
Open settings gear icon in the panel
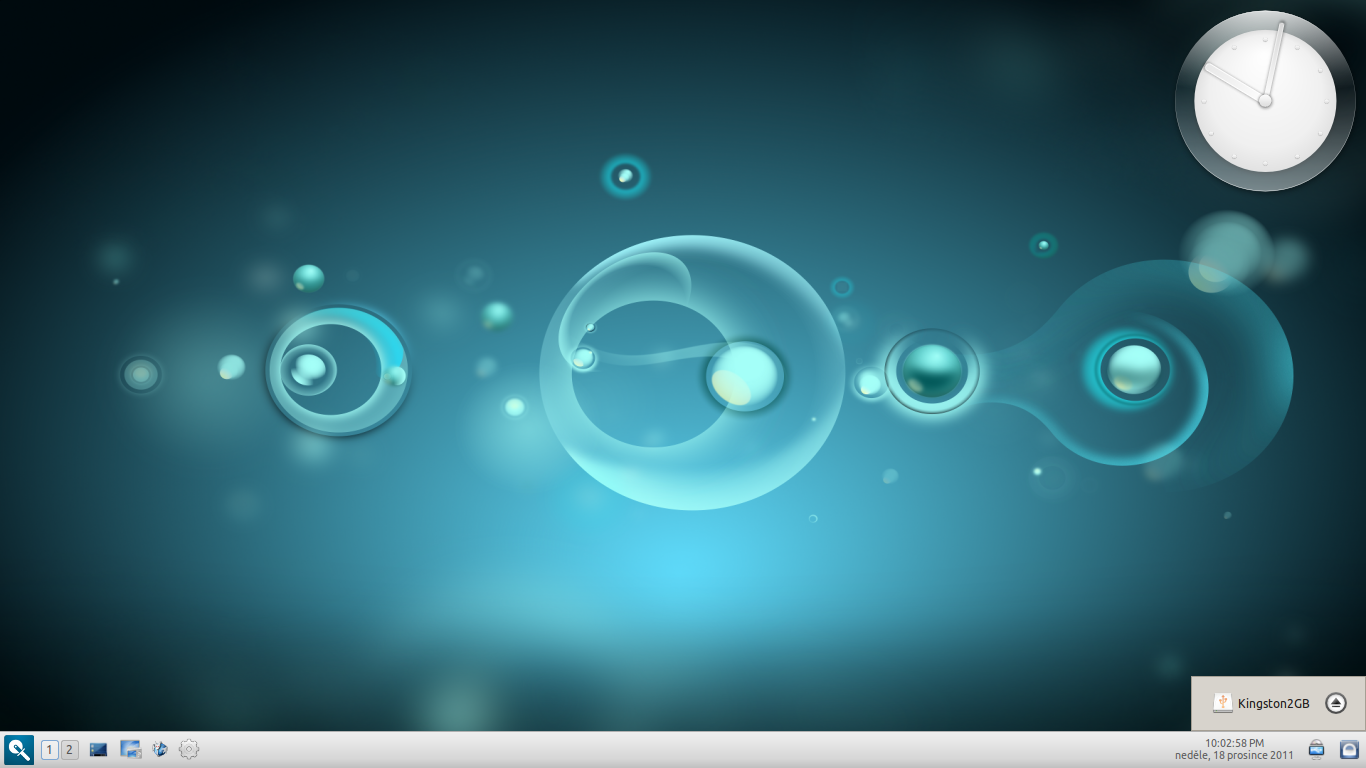189,749
